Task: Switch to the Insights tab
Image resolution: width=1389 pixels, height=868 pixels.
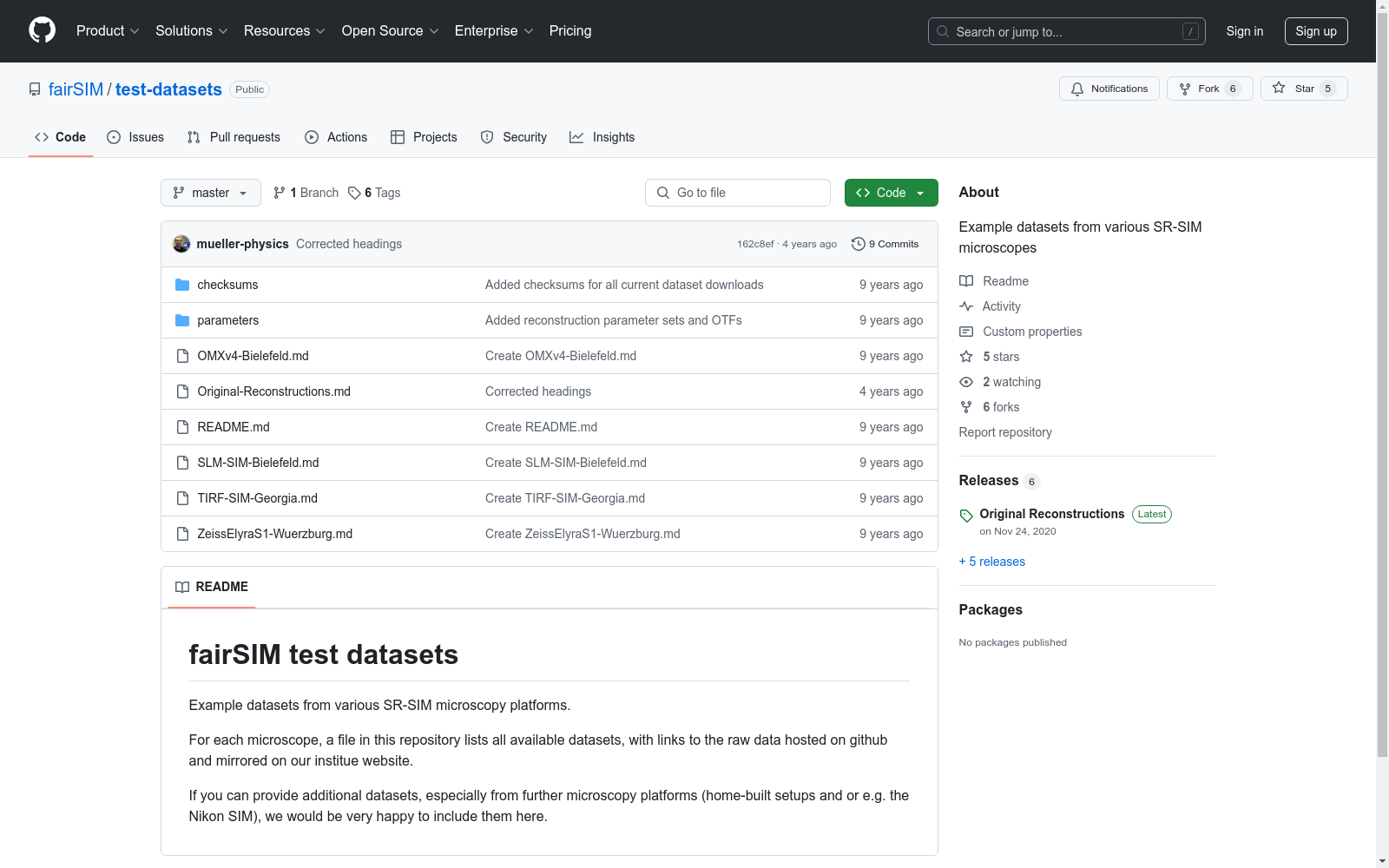Action: (602, 137)
